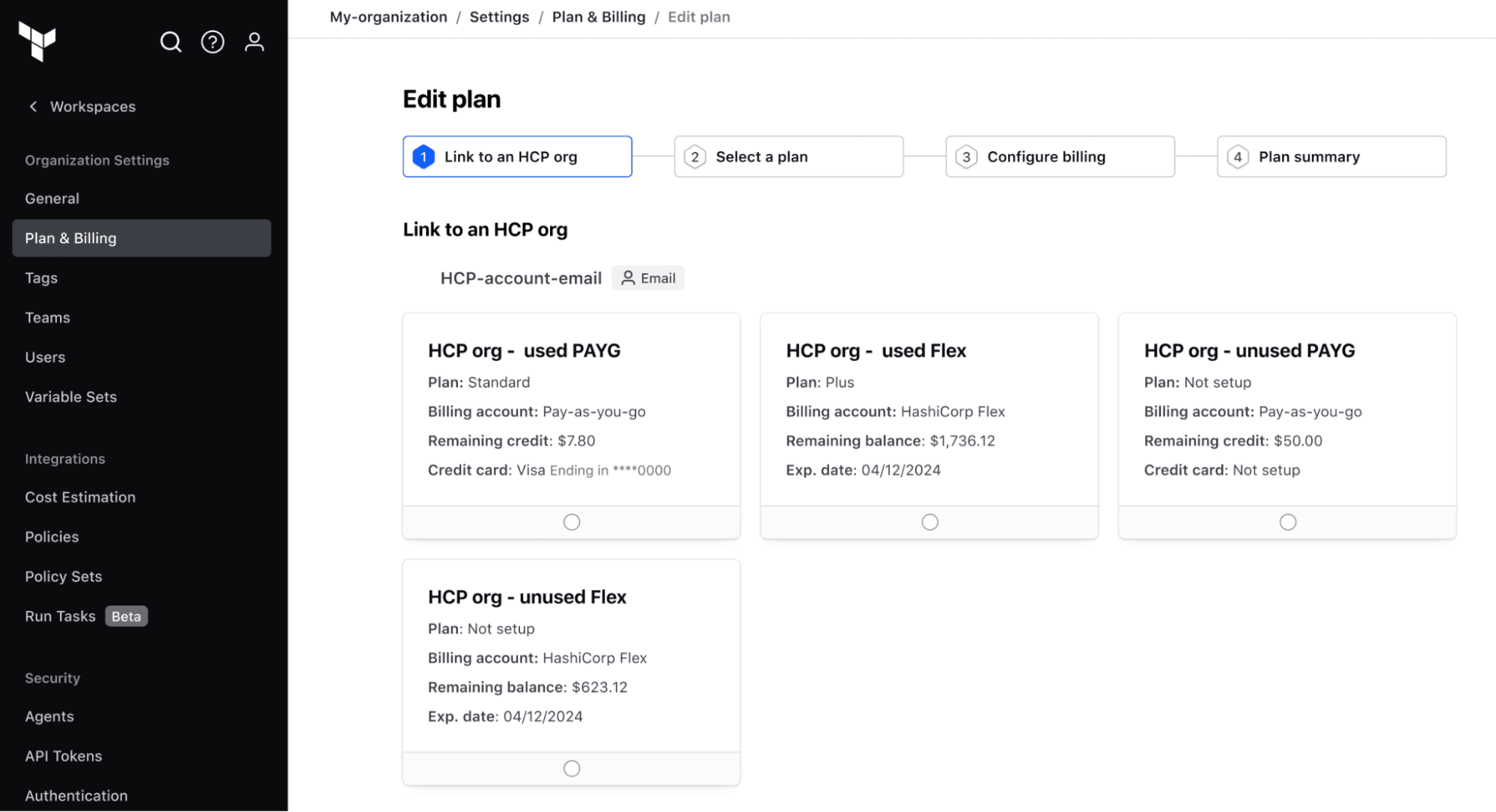This screenshot has width=1496, height=812.
Task: Click the Email tab next to HCP-account-email
Action: pyautogui.click(x=648, y=278)
